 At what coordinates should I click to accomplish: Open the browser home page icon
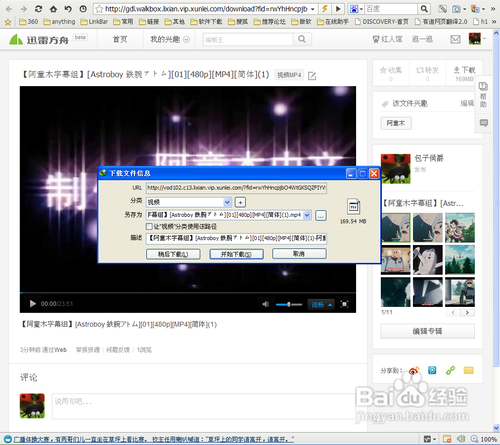[53, 9]
